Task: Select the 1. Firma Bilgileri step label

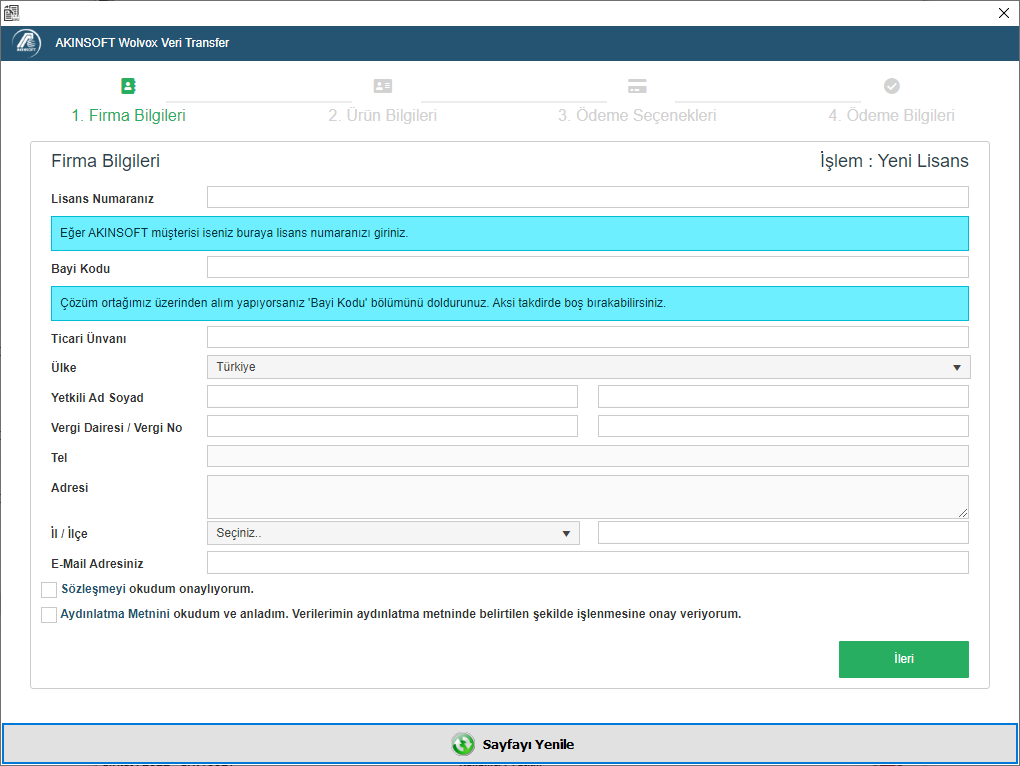Action: coord(128,116)
